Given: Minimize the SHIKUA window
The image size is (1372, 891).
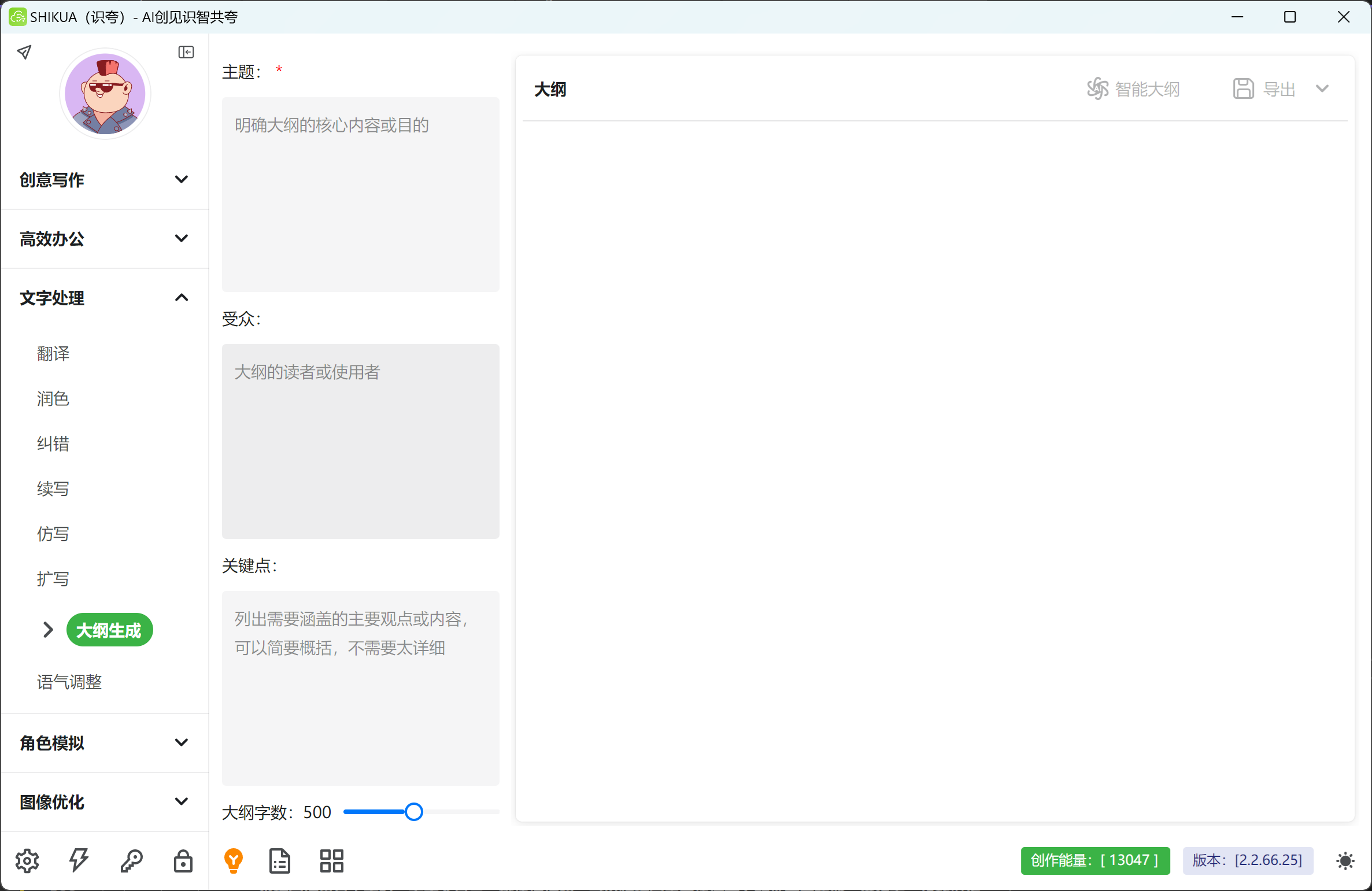Looking at the screenshot, I should [x=1237, y=17].
